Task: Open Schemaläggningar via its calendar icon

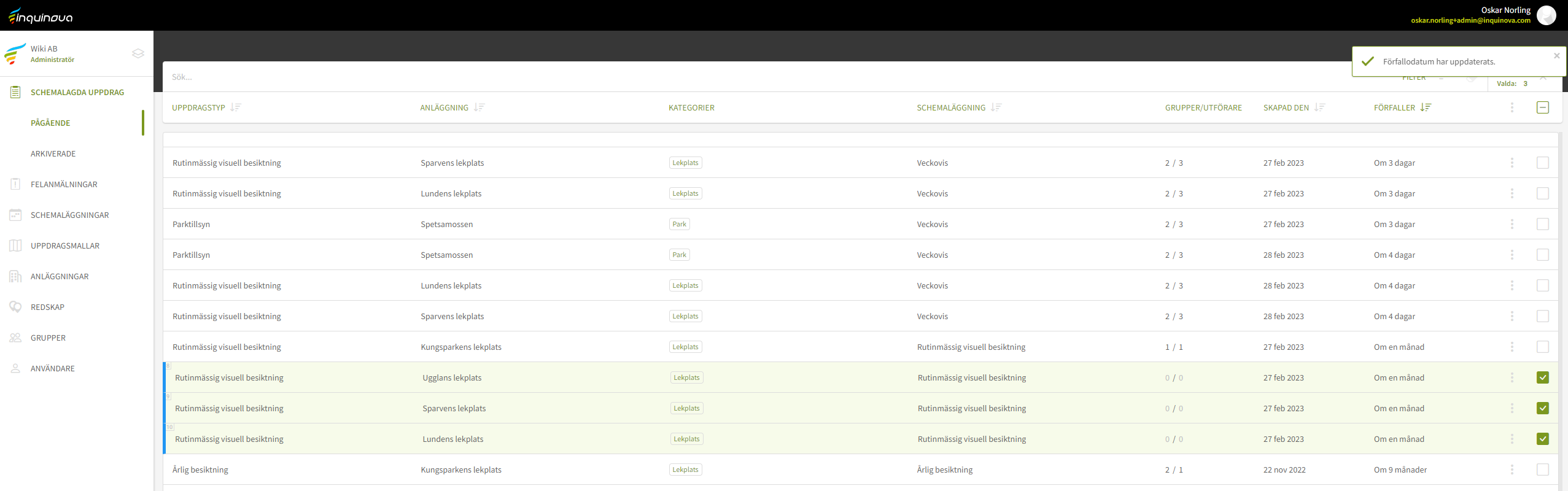Action: pyautogui.click(x=15, y=215)
